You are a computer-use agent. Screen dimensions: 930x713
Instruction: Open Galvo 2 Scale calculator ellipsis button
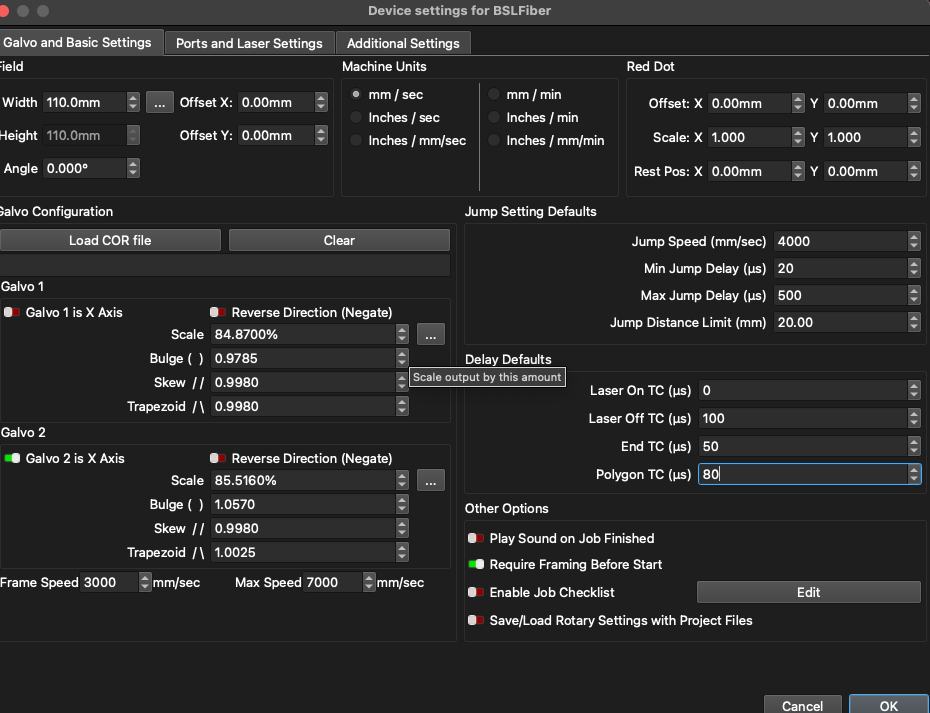coord(430,481)
